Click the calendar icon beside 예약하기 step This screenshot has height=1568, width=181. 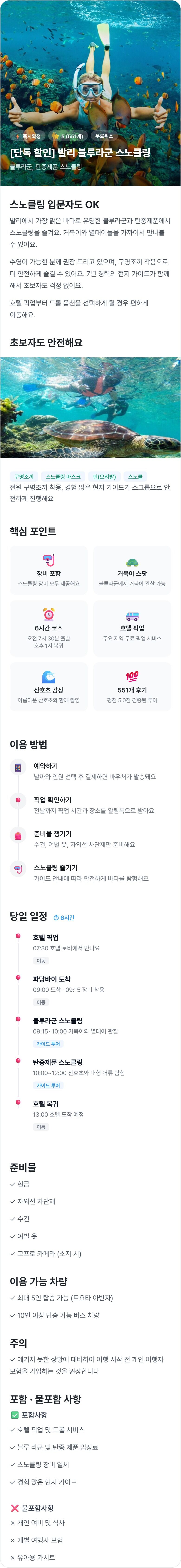(x=18, y=768)
